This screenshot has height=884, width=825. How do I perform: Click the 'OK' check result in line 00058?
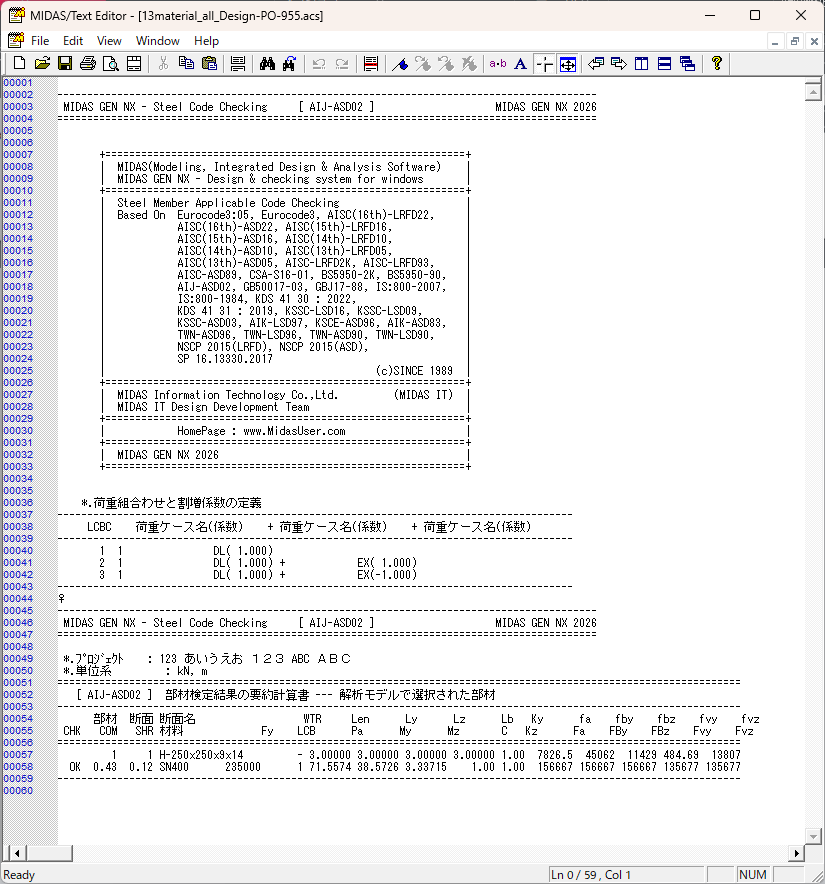point(75,767)
